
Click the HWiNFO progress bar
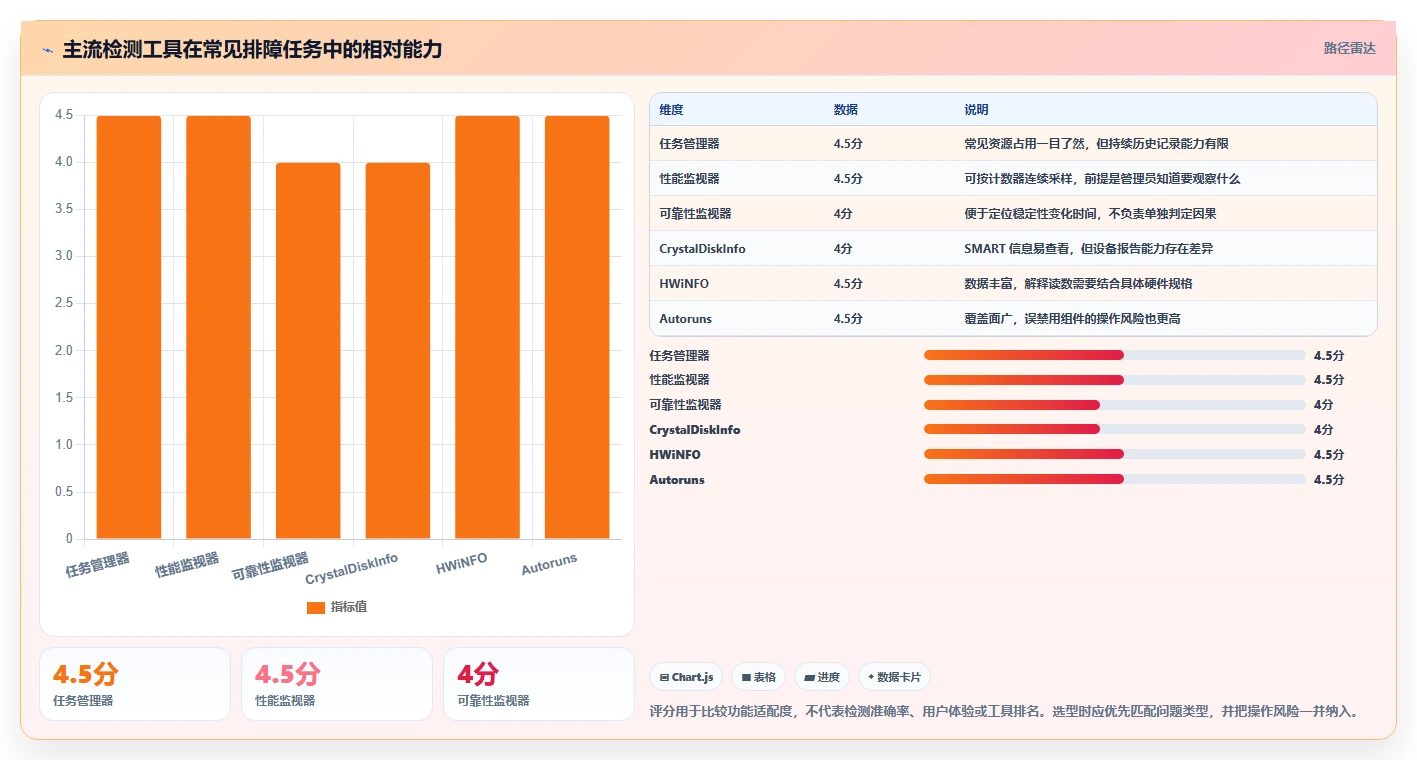[1115, 454]
